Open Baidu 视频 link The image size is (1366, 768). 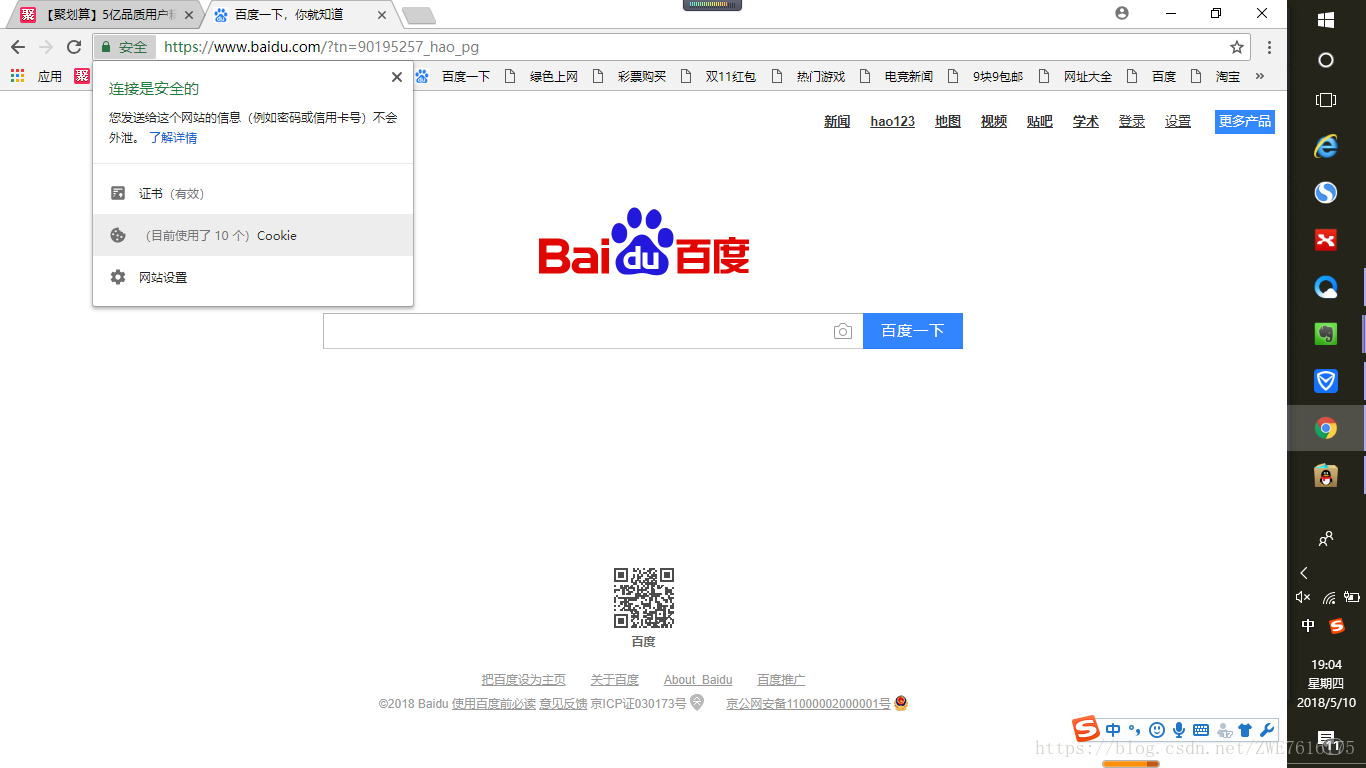[x=994, y=121]
